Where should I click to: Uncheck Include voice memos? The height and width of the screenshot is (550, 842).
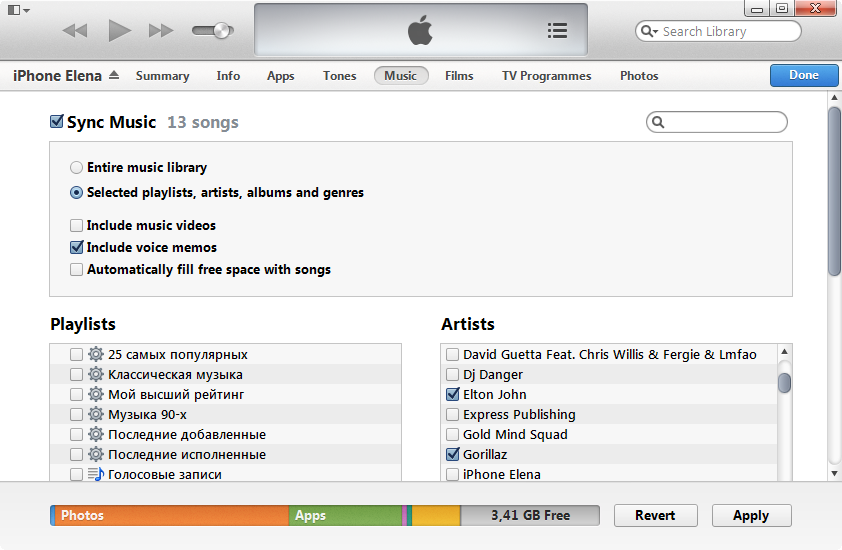point(77,247)
